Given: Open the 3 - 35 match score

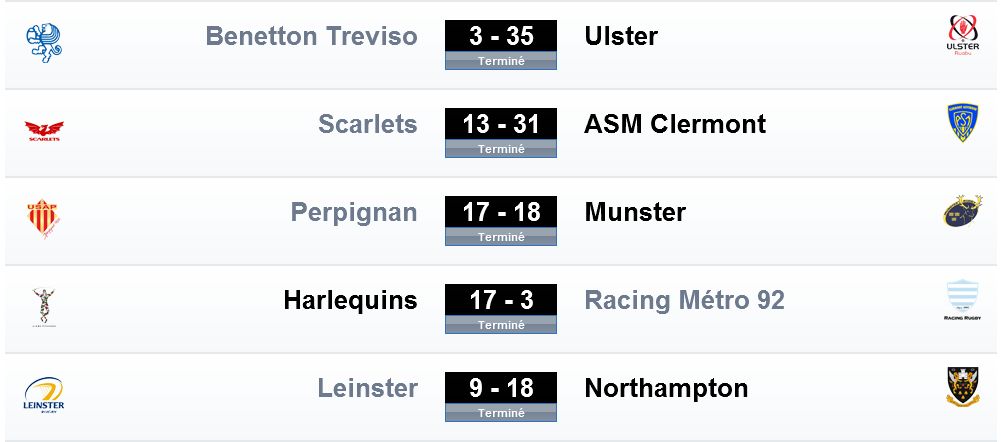Looking at the screenshot, I should [501, 36].
